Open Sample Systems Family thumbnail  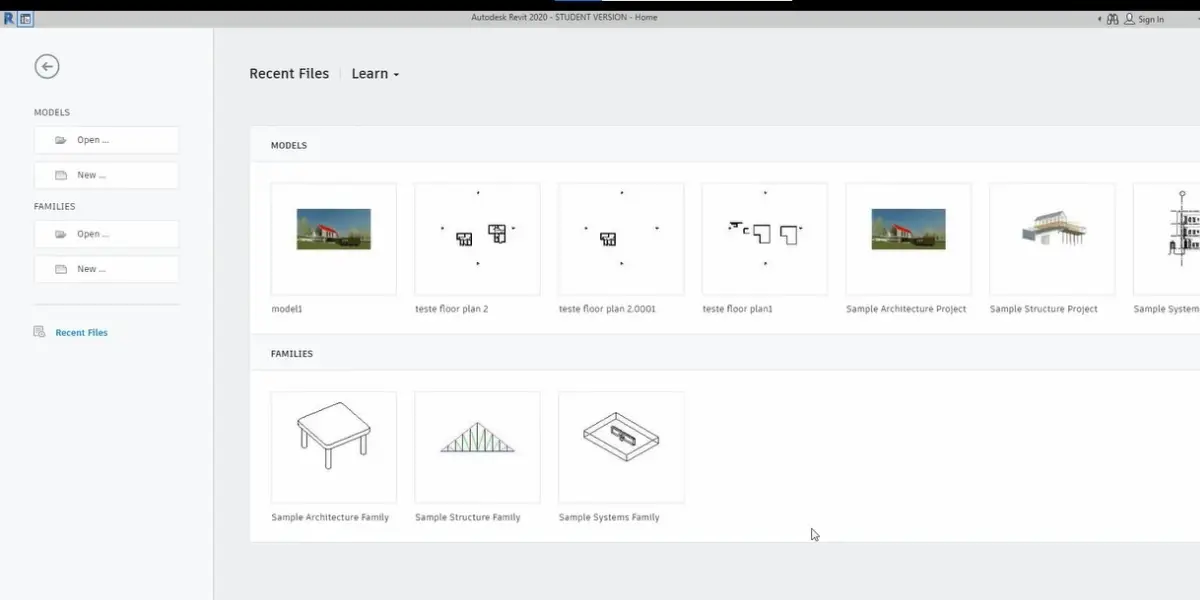pyautogui.click(x=621, y=447)
